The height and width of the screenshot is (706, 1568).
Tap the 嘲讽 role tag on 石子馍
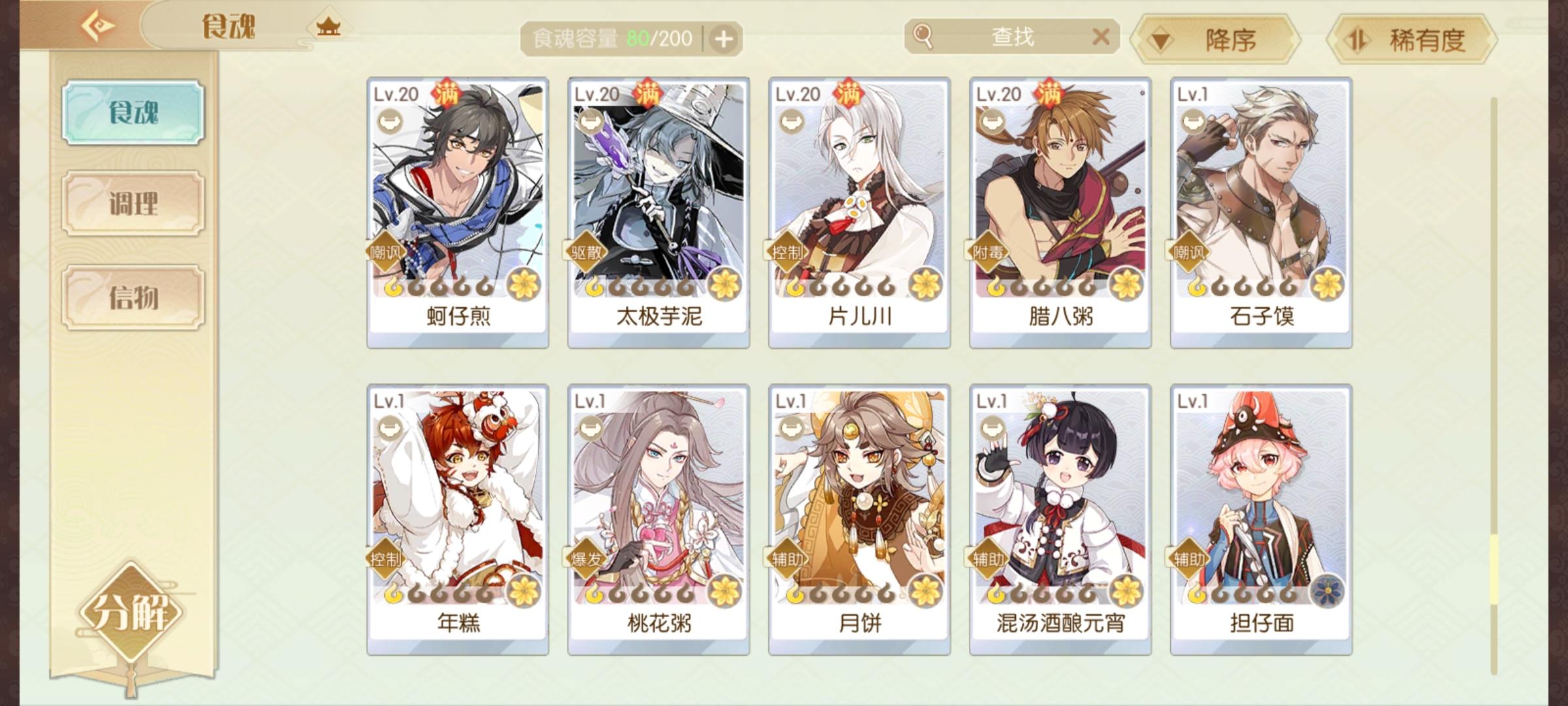point(1188,252)
